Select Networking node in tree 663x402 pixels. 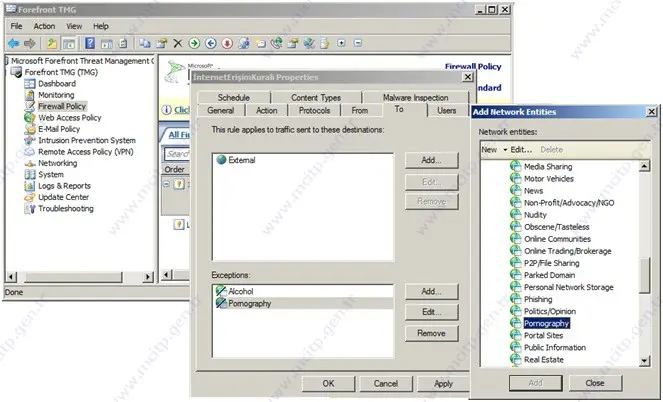(58, 163)
